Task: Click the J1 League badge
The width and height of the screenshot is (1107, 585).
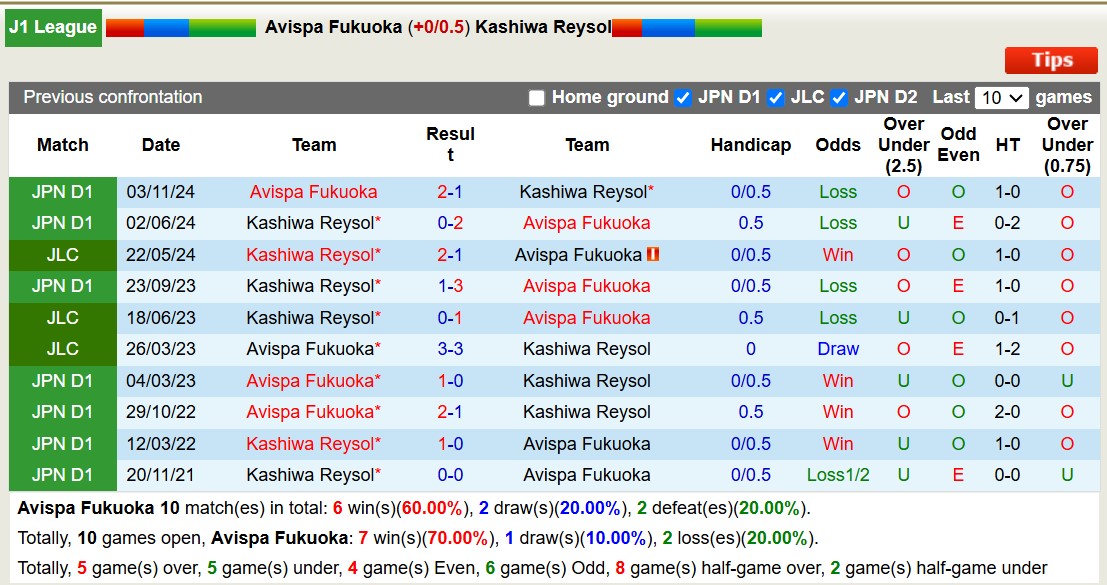Action: click(x=52, y=27)
